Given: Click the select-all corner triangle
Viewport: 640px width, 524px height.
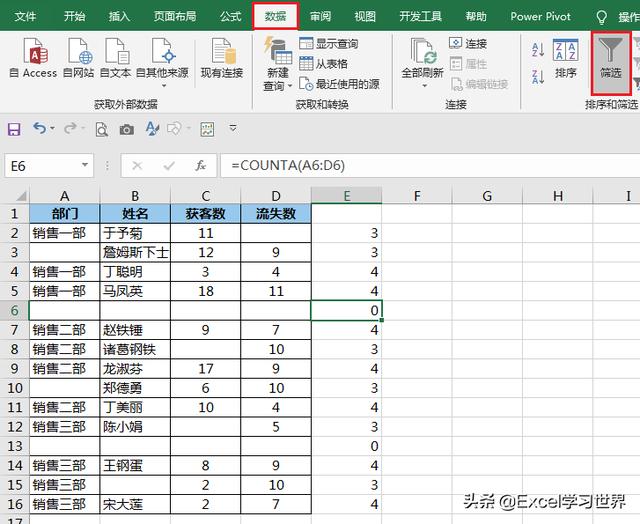Looking at the screenshot, I should pyautogui.click(x=20, y=196).
